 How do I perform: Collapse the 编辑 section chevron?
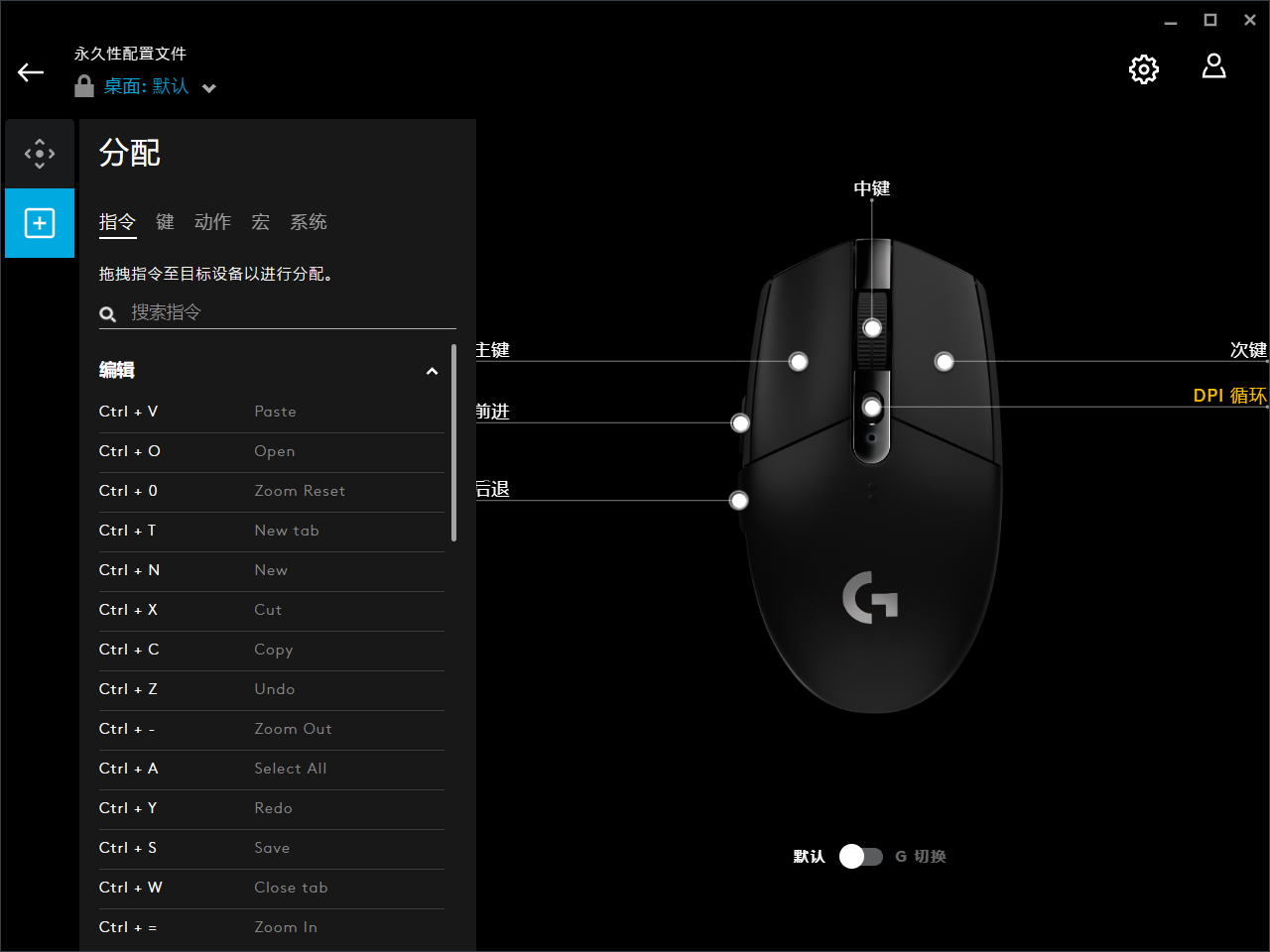(432, 371)
